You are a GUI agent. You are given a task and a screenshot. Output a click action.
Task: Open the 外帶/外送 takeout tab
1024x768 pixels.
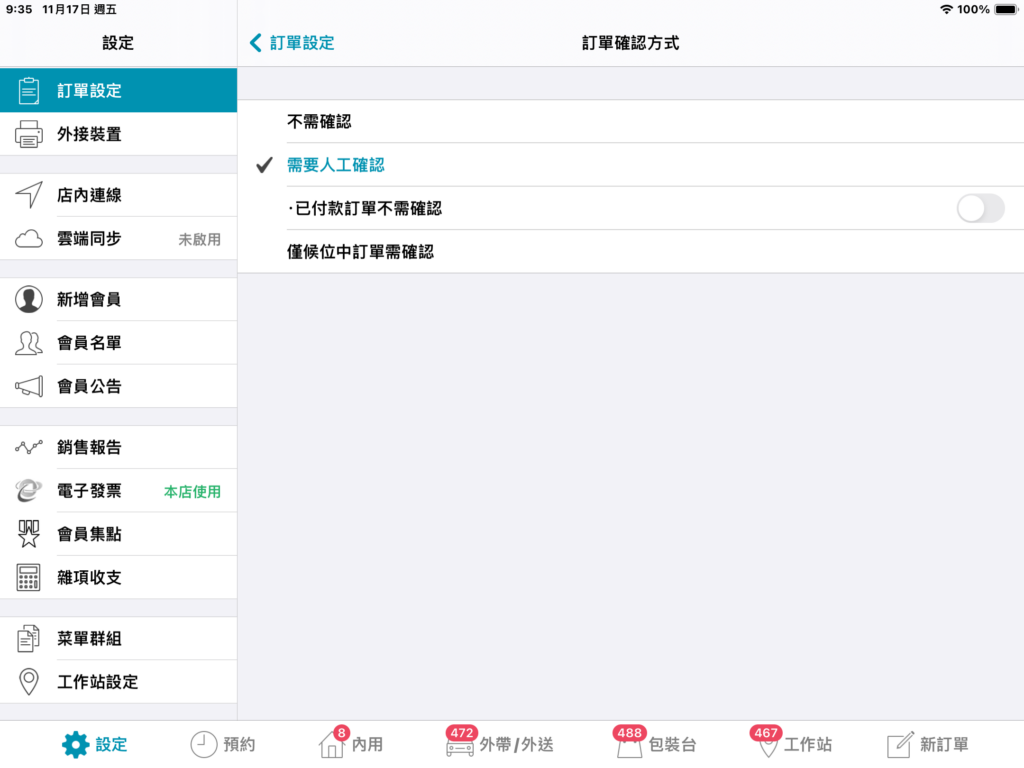point(502,744)
